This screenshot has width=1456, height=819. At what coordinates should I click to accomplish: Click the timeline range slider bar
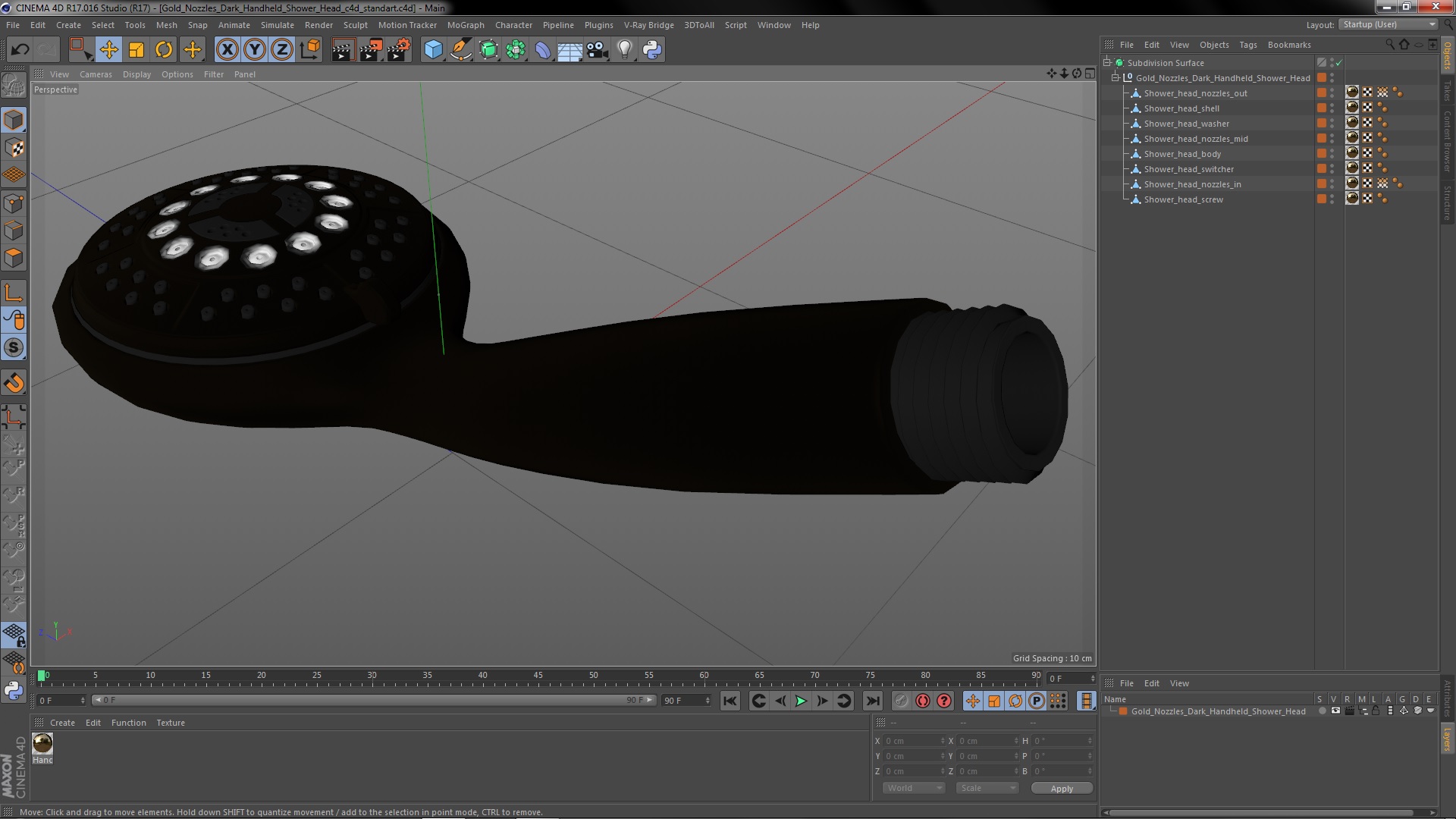tap(375, 700)
